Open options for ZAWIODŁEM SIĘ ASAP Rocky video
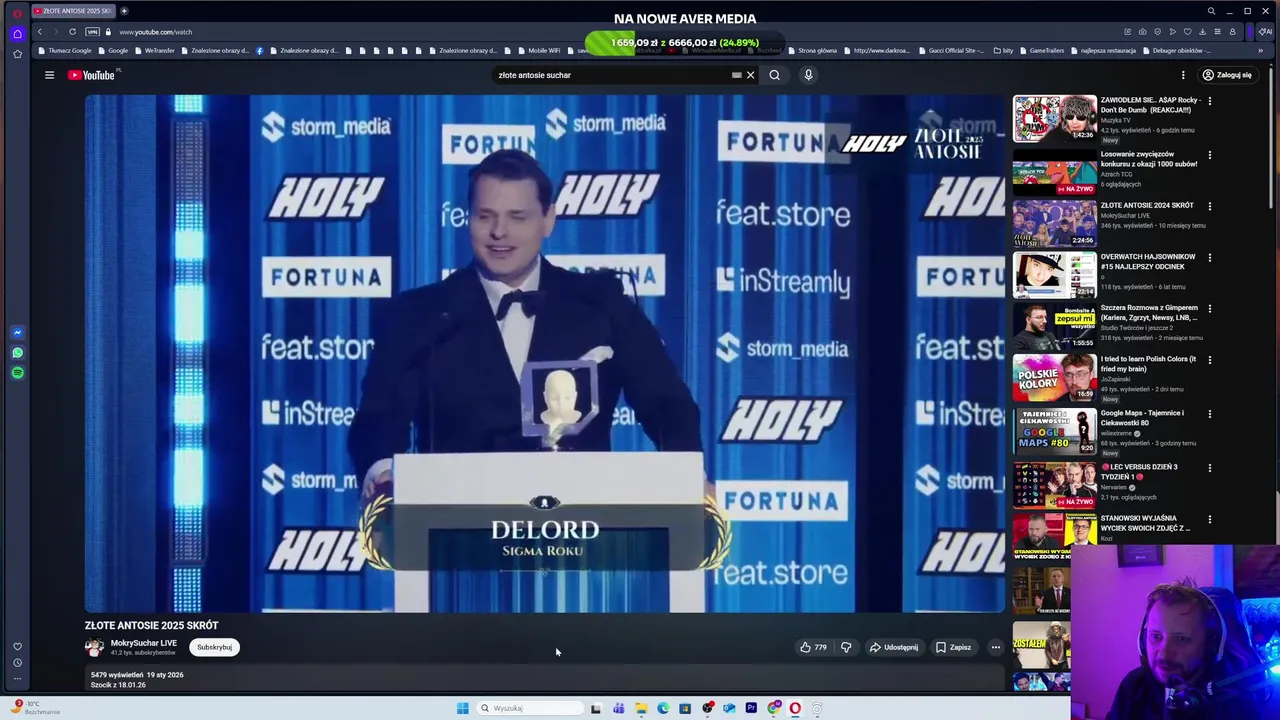Screen dimensions: 1280x720 click(1210, 101)
